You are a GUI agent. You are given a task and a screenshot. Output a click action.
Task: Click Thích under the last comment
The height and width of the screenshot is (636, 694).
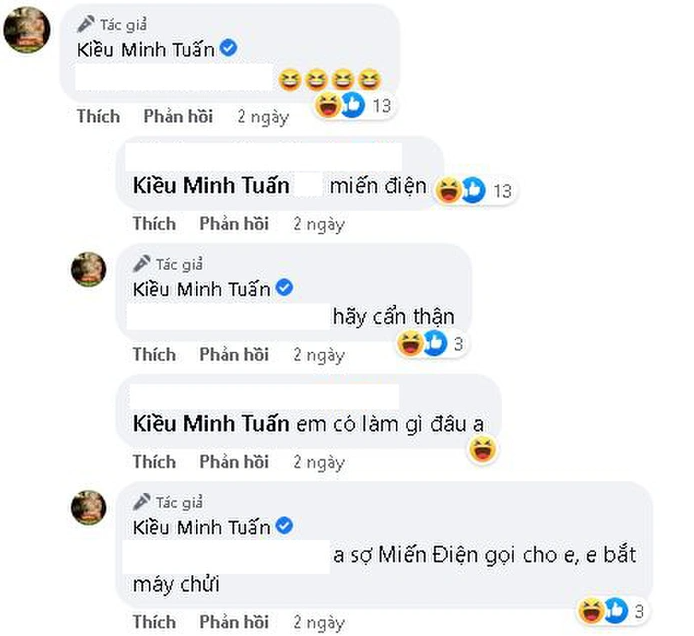click(x=154, y=622)
